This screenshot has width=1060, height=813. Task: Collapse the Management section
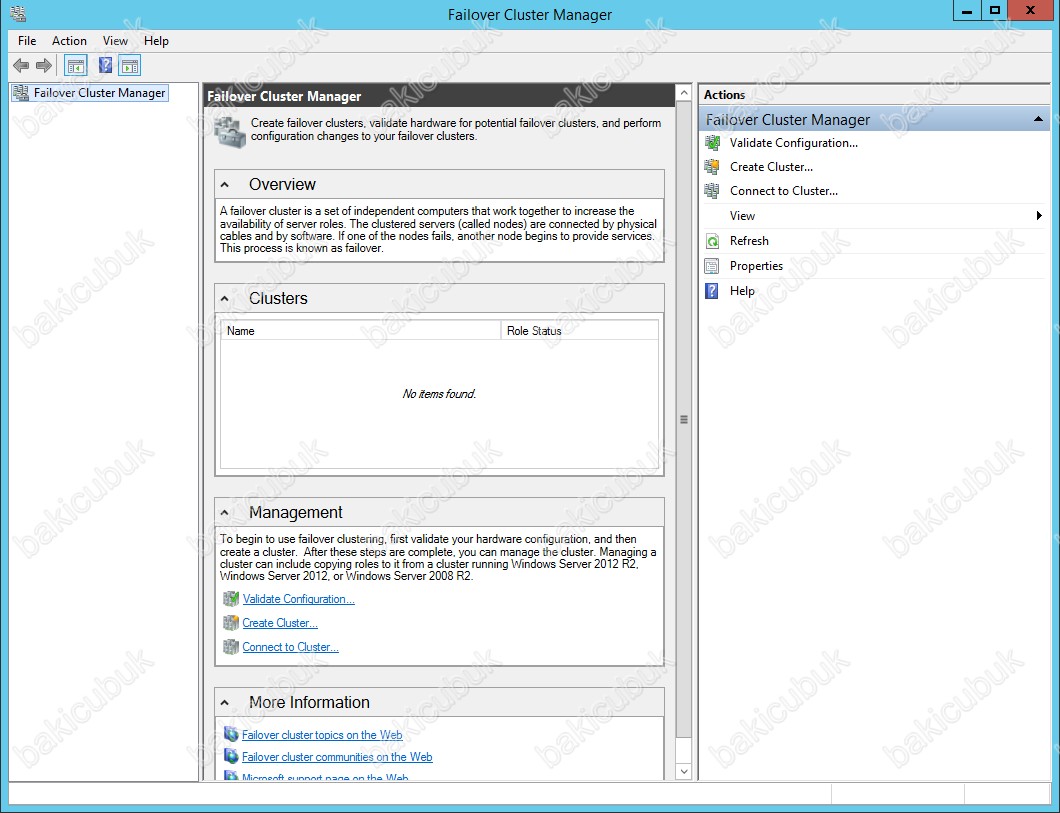point(225,513)
